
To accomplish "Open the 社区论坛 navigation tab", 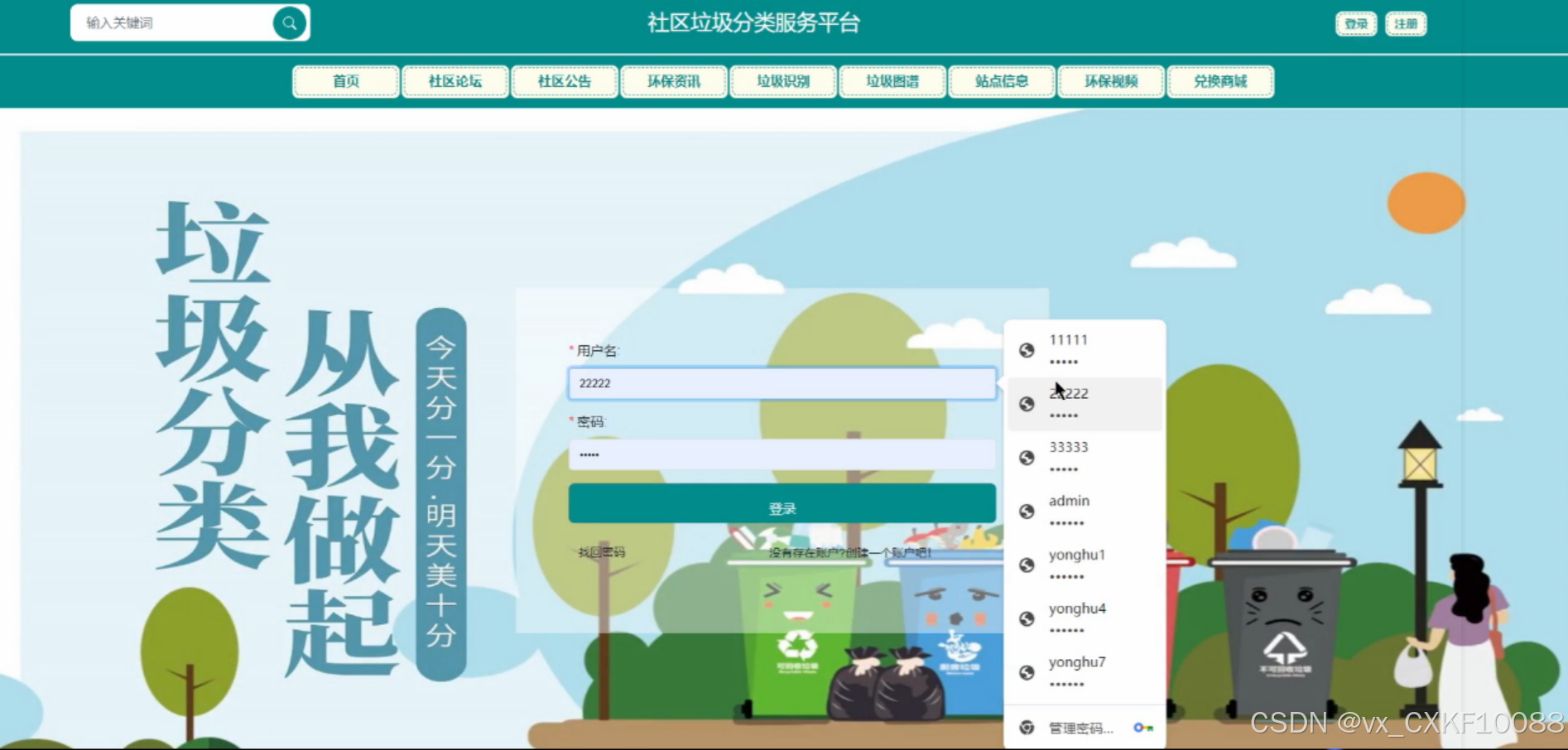I will 455,81.
